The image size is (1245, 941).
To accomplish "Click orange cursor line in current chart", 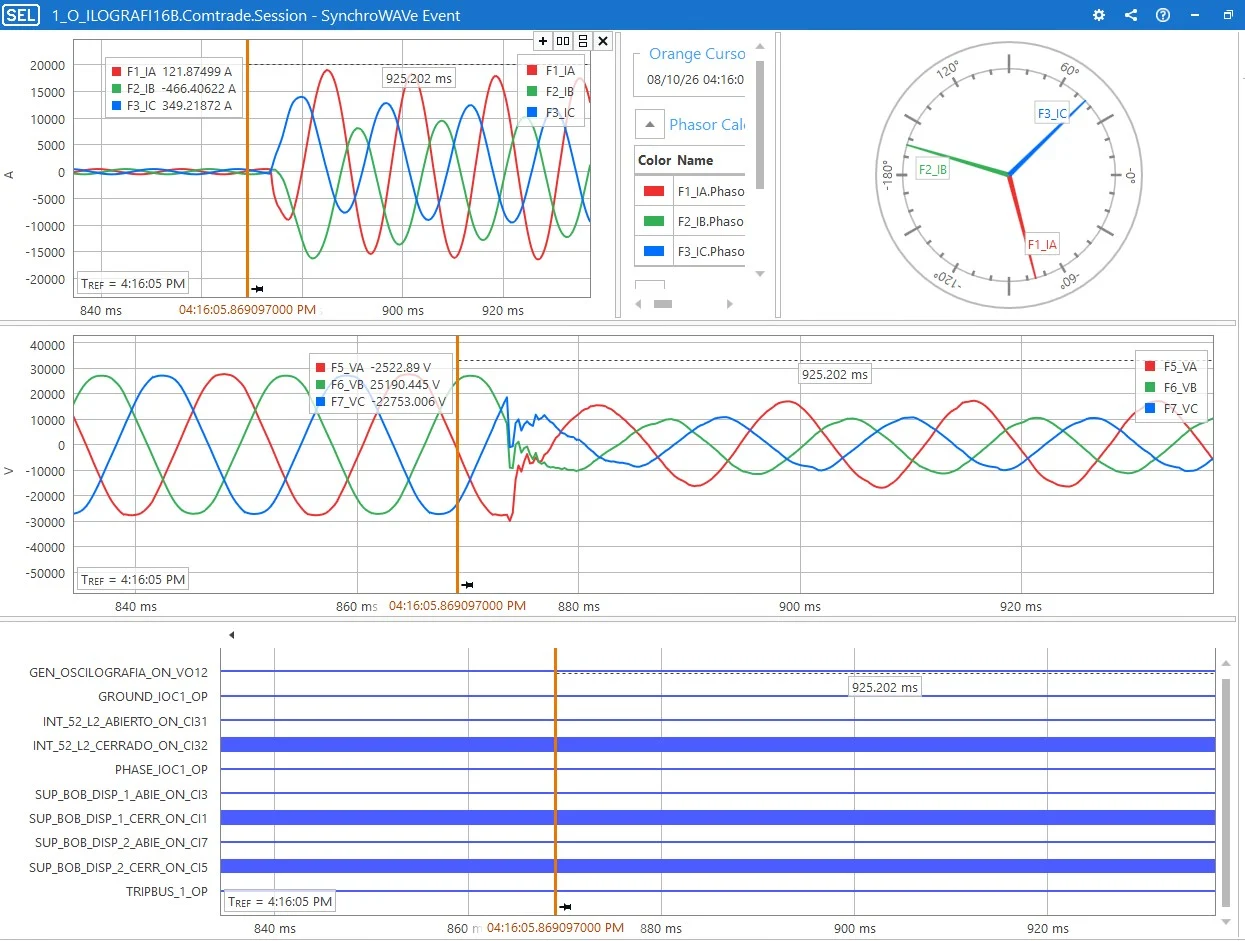I will 247,168.
